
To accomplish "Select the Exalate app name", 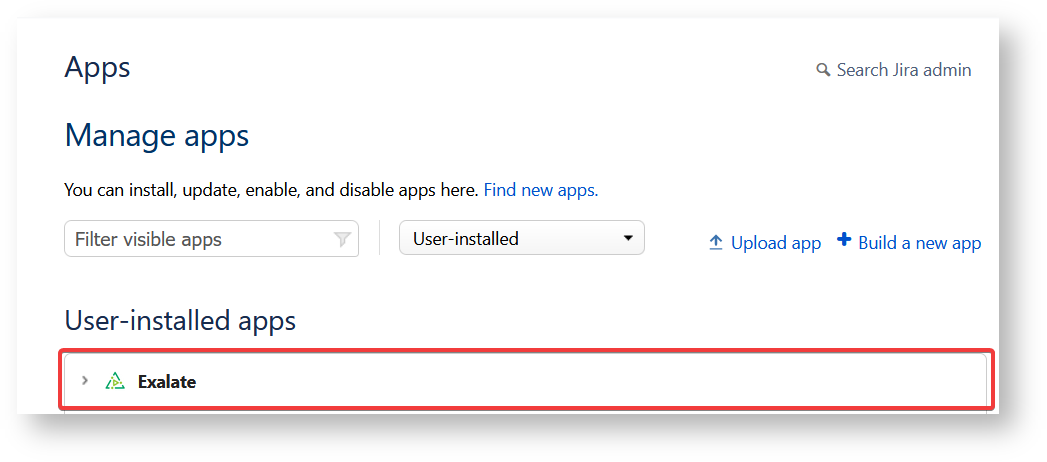I will [167, 382].
